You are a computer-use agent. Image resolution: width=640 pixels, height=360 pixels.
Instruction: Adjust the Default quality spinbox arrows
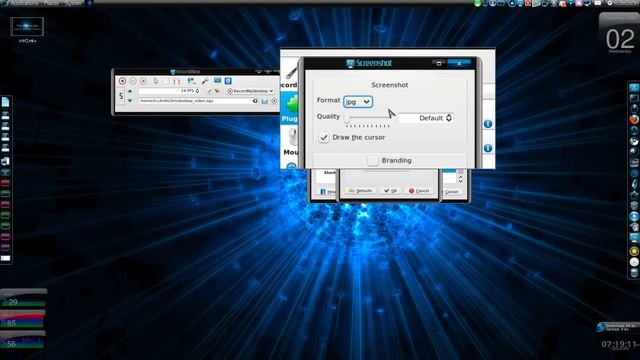click(x=449, y=118)
